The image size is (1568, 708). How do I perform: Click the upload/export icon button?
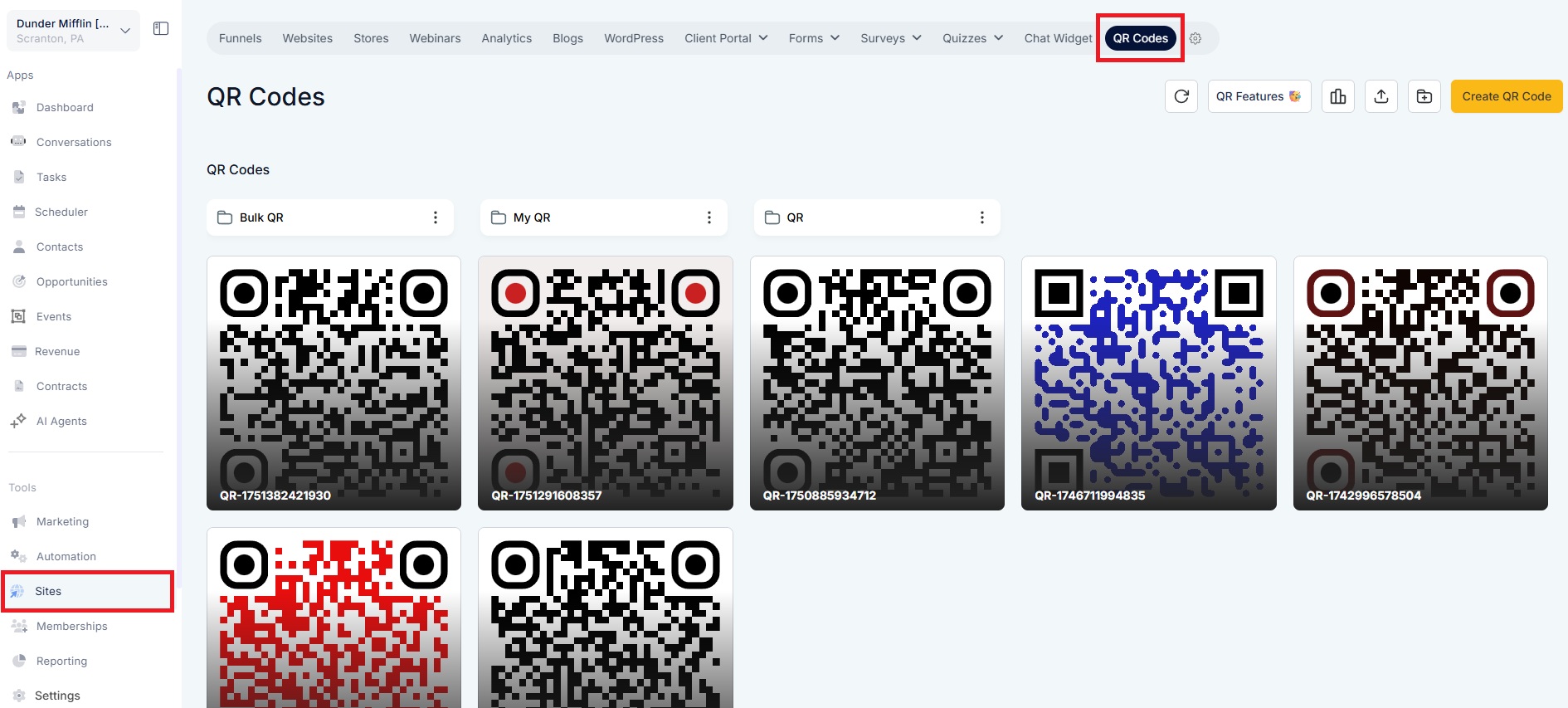(1381, 96)
